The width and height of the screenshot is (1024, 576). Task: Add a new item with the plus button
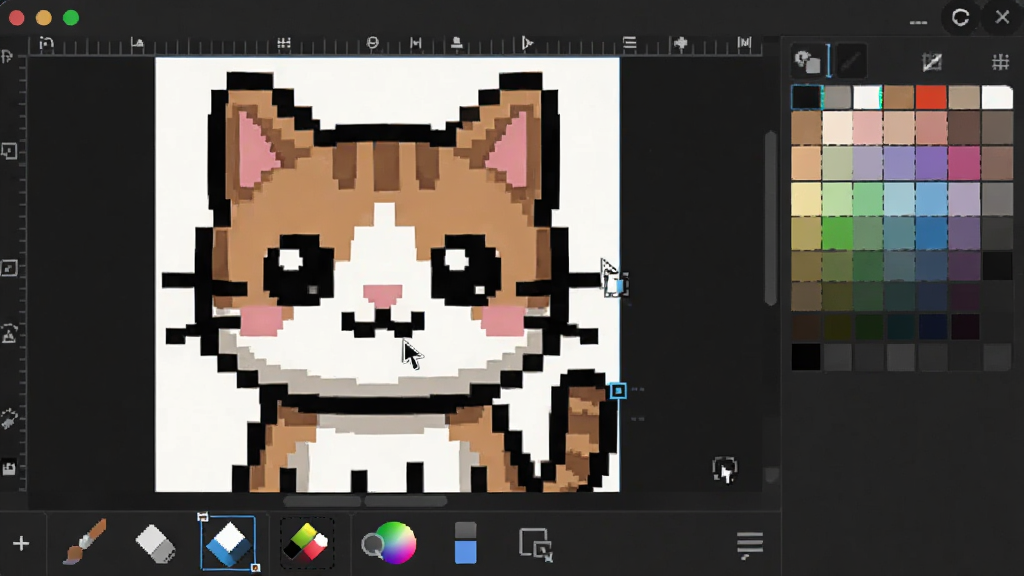pyautogui.click(x=21, y=543)
